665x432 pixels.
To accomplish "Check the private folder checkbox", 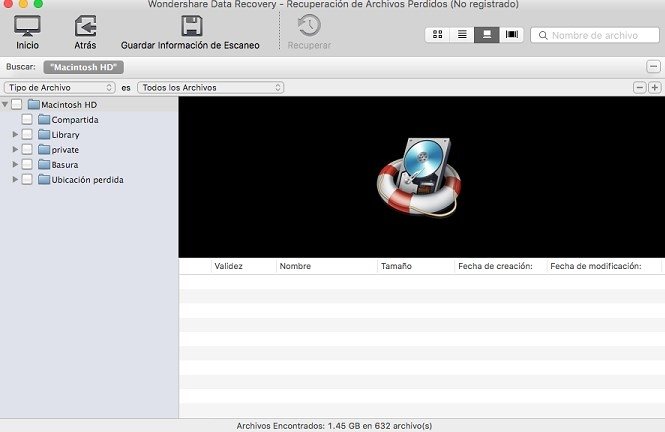I will (27, 149).
